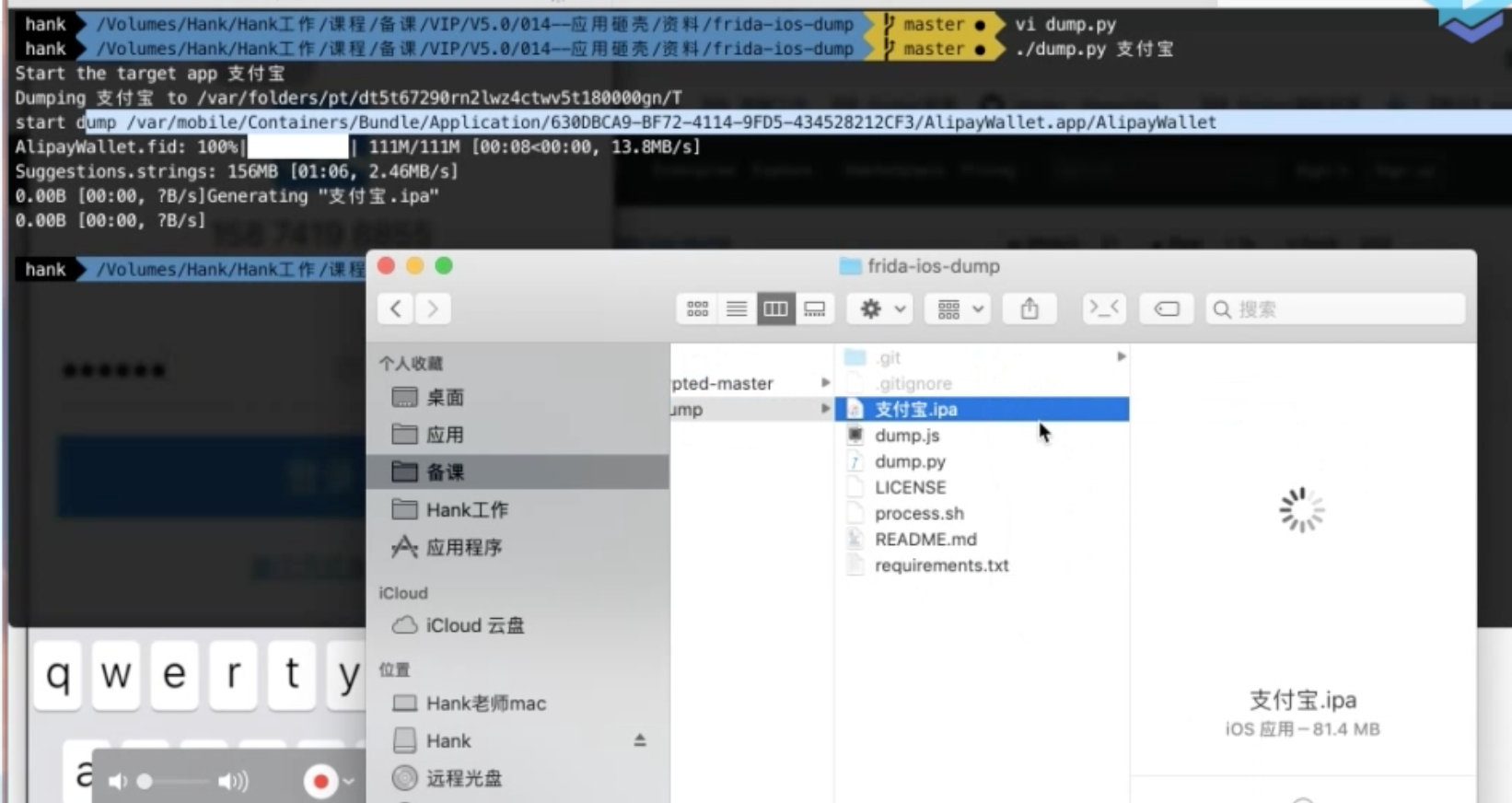Screen dimensions: 1512x803
Task: Select the LICENSE file
Action: click(982, 487)
